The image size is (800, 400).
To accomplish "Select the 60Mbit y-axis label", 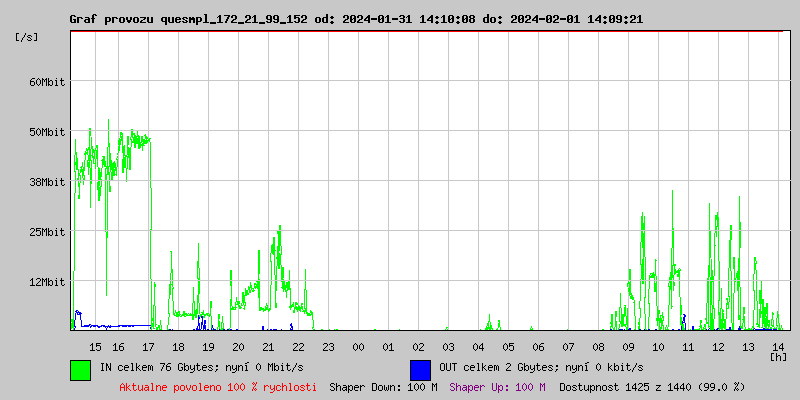I will pos(46,82).
